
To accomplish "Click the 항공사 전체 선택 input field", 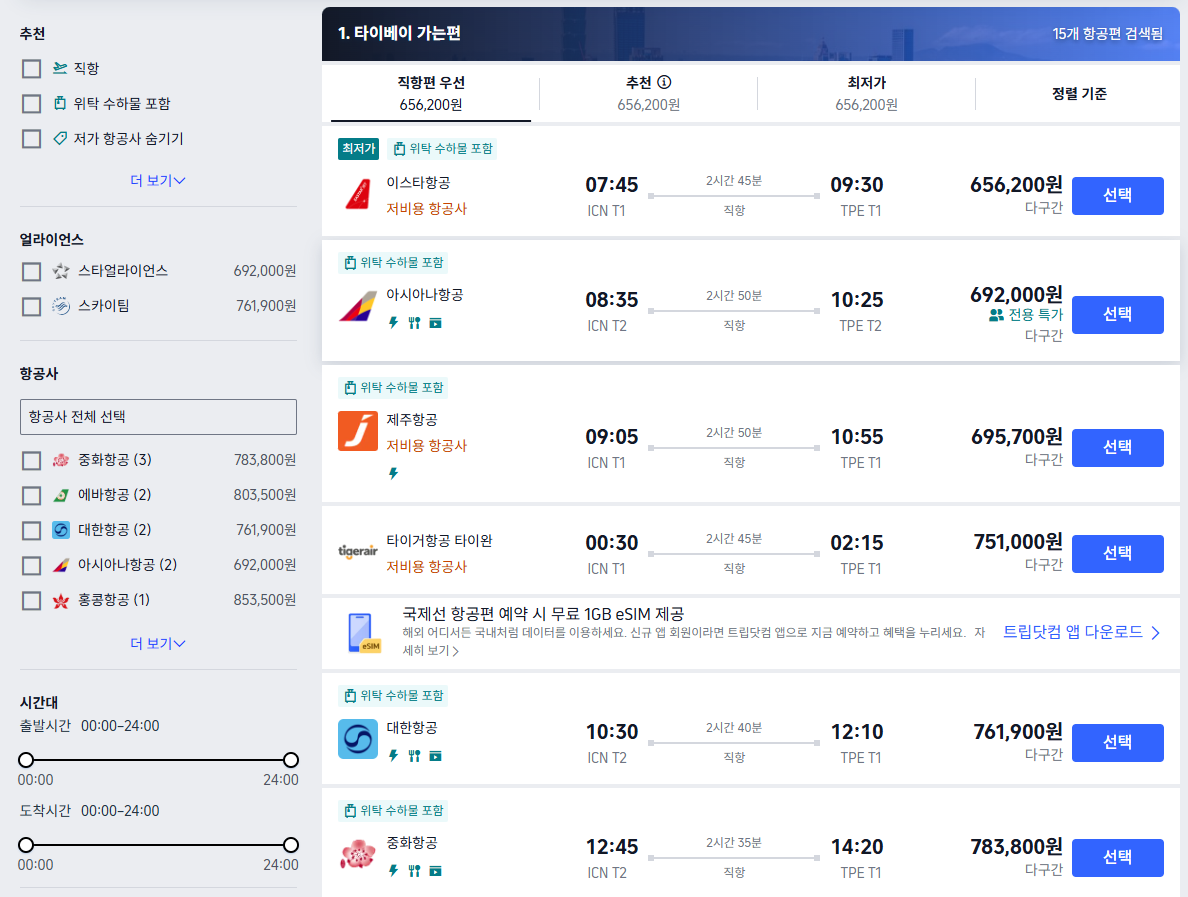I will click(158, 417).
